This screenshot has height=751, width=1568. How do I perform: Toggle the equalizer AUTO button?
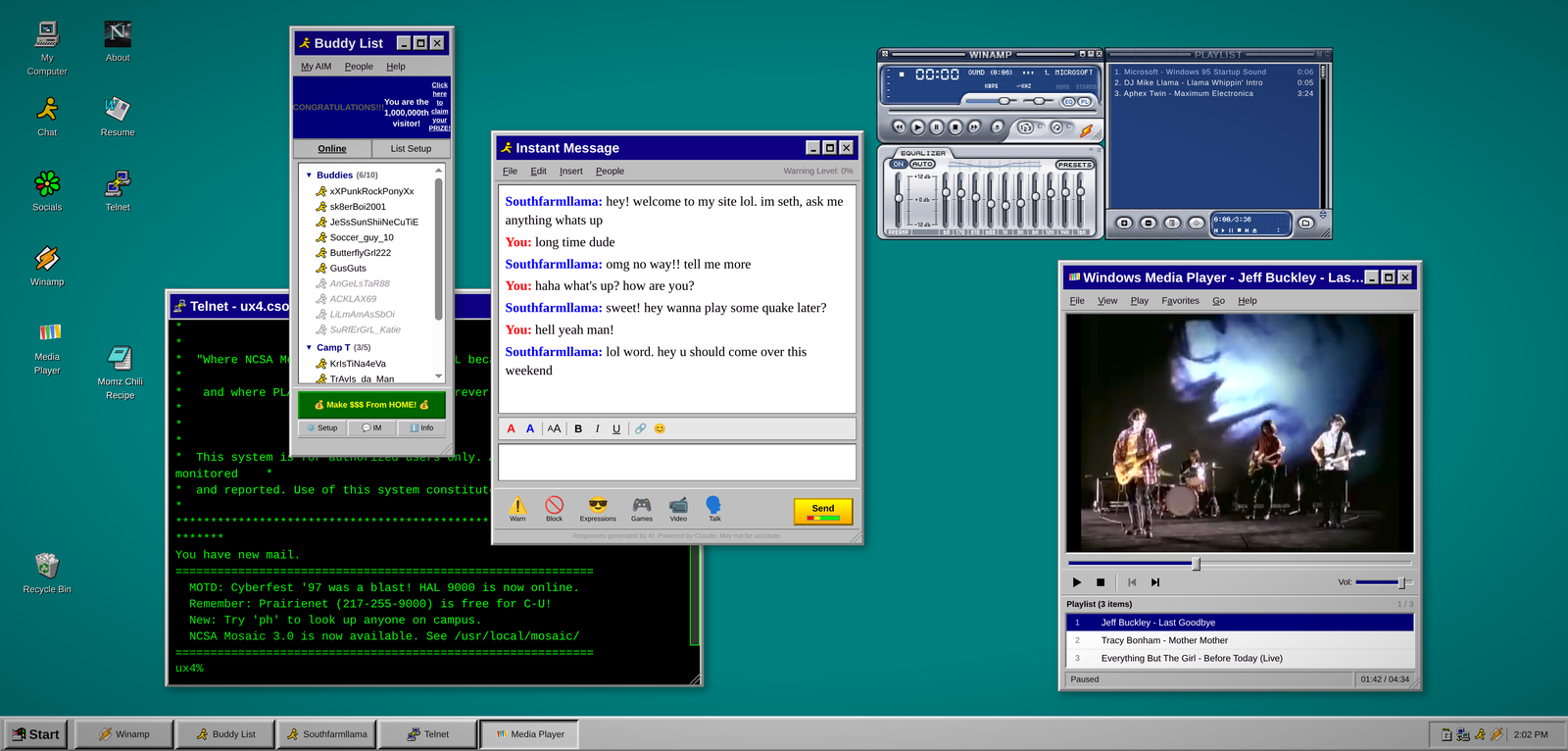pos(922,164)
